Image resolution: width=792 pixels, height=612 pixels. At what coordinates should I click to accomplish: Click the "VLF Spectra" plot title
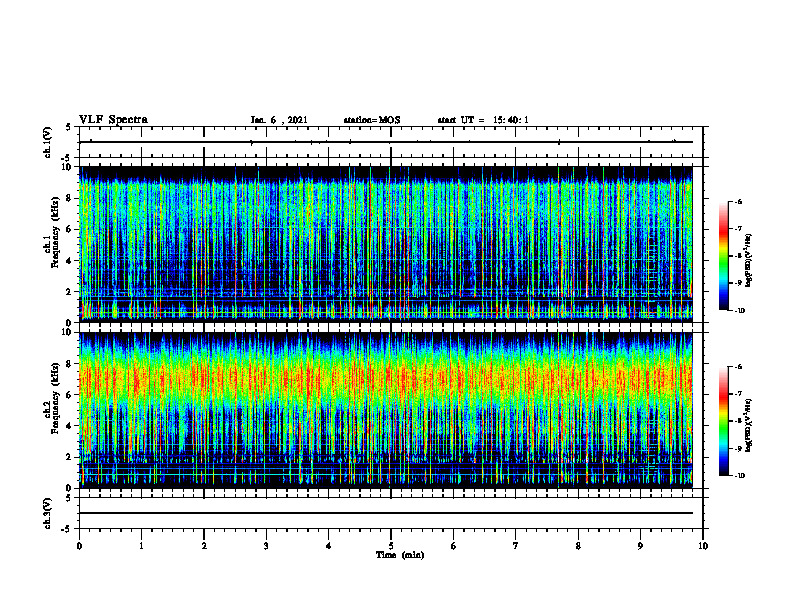coord(113,120)
